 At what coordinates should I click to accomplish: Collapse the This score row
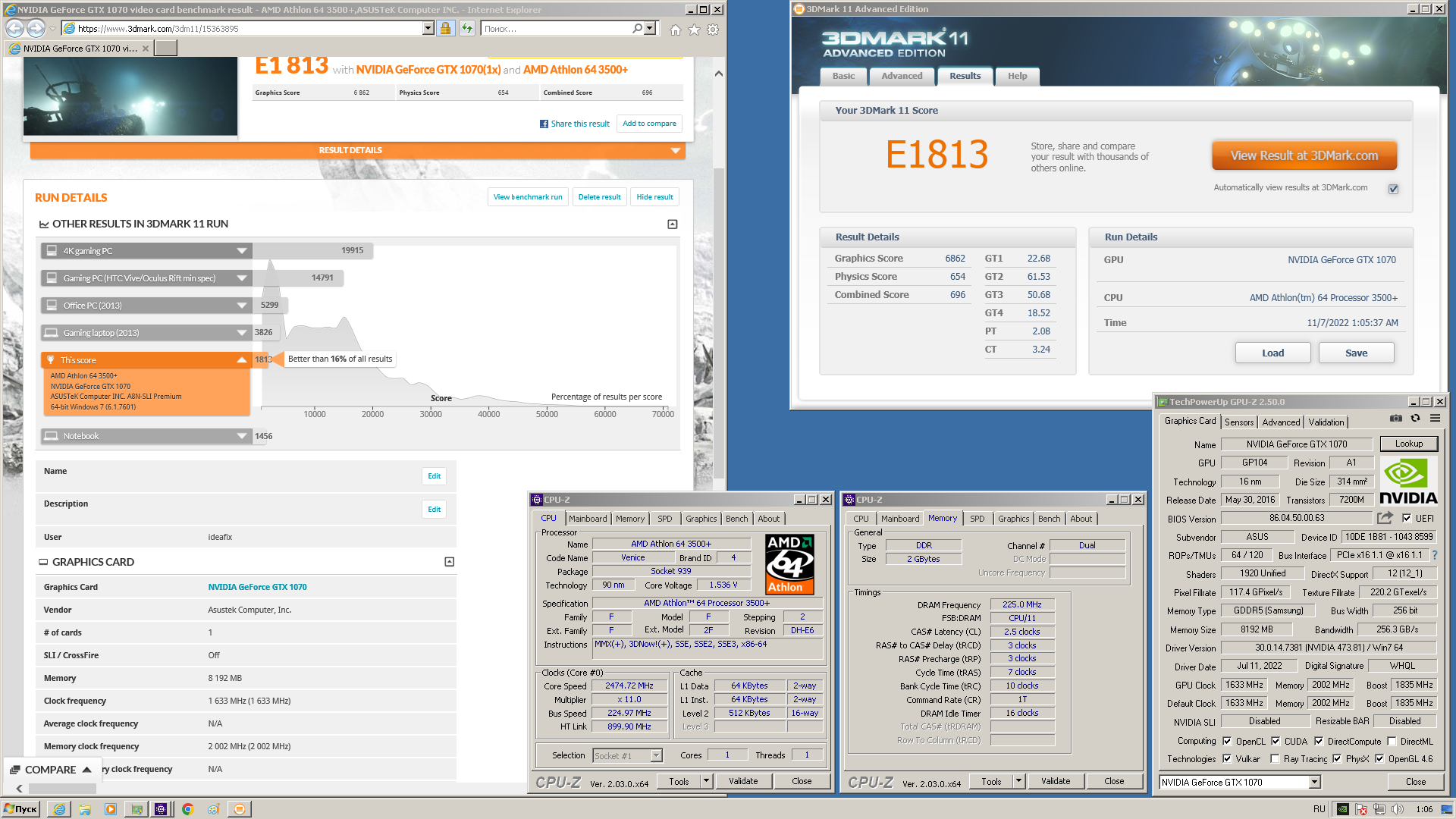[x=146, y=360]
